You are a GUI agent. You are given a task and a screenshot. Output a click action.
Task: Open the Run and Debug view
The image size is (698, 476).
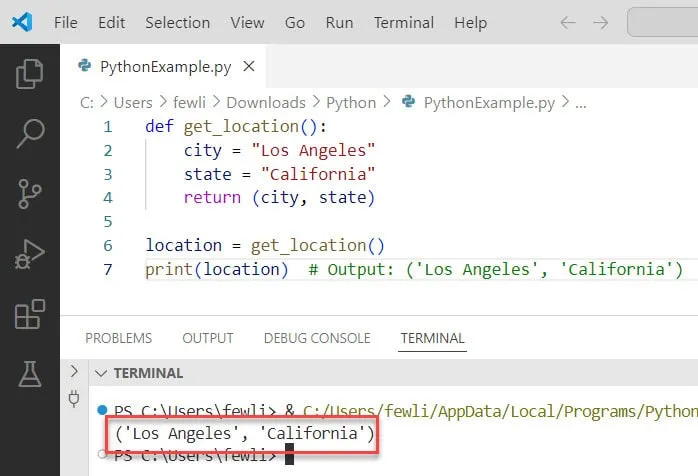pyautogui.click(x=30, y=254)
